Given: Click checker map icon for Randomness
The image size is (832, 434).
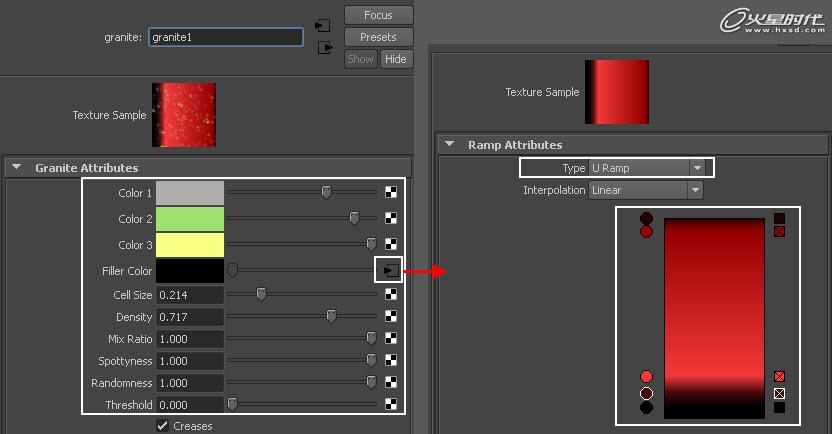Looking at the screenshot, I should (391, 382).
